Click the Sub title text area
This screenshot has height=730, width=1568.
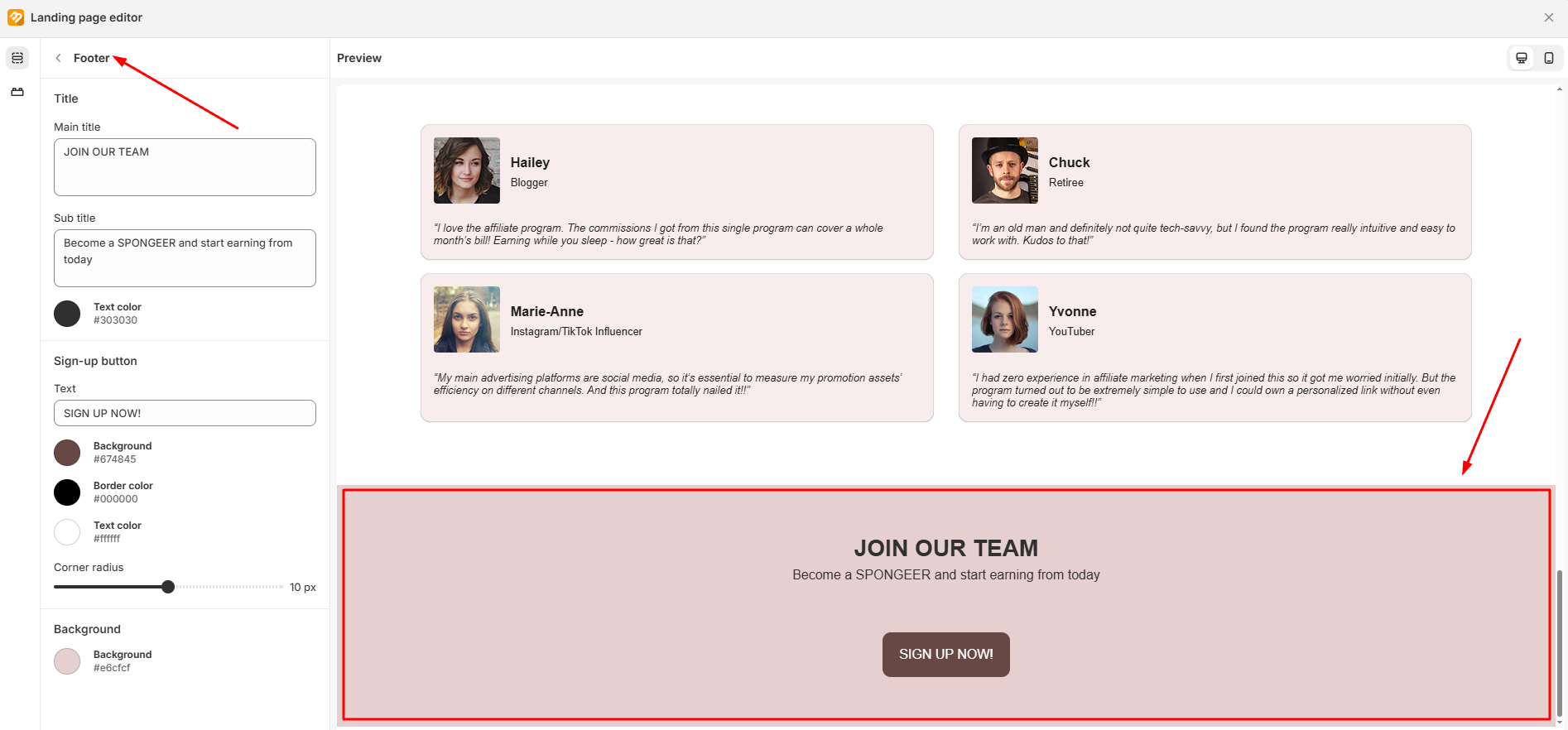point(185,257)
